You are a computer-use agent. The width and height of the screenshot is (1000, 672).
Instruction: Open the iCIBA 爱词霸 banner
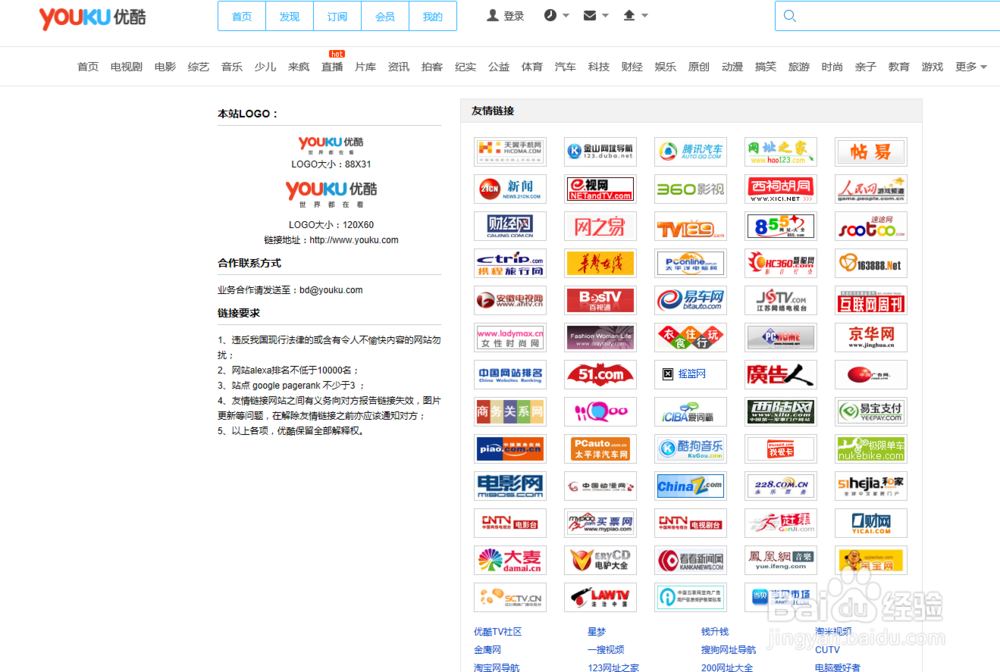click(x=691, y=411)
